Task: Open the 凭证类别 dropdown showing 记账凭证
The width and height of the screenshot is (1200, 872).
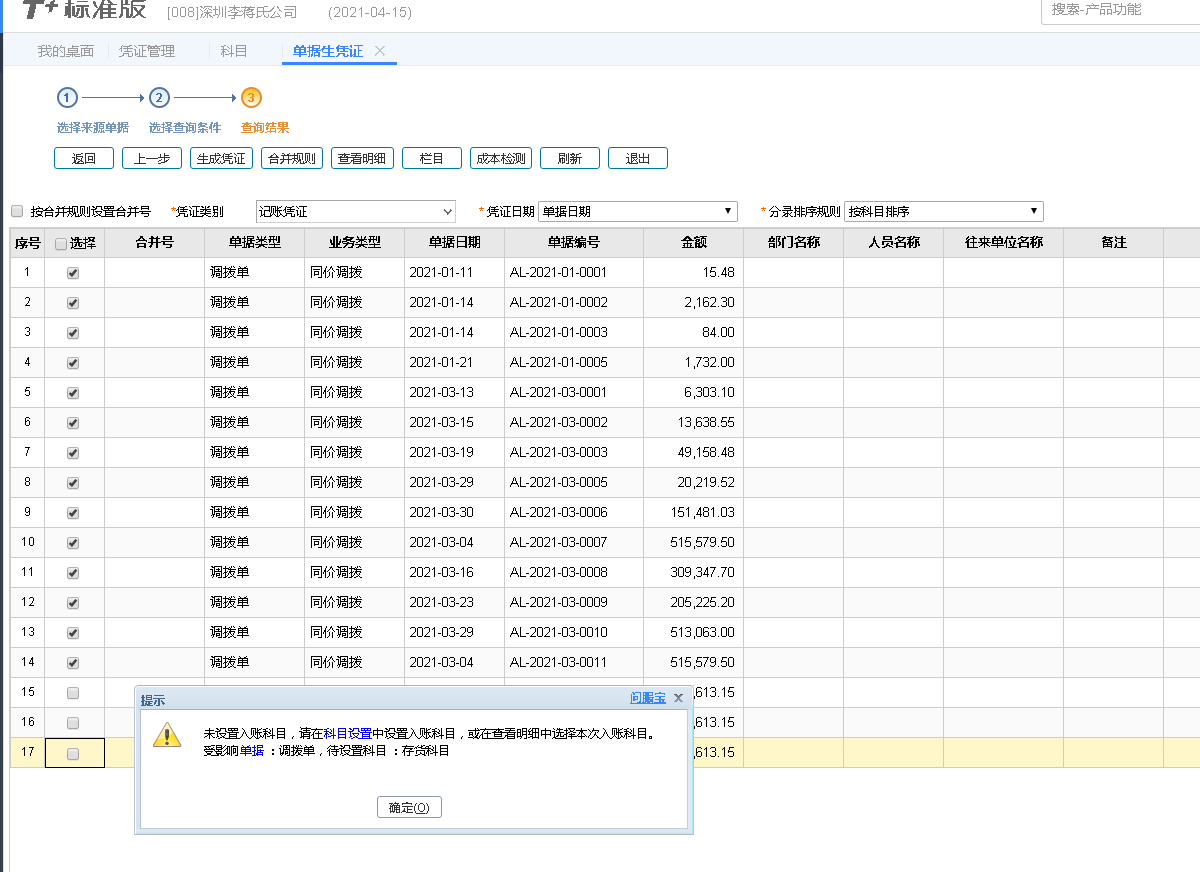Action: pyautogui.click(x=356, y=211)
